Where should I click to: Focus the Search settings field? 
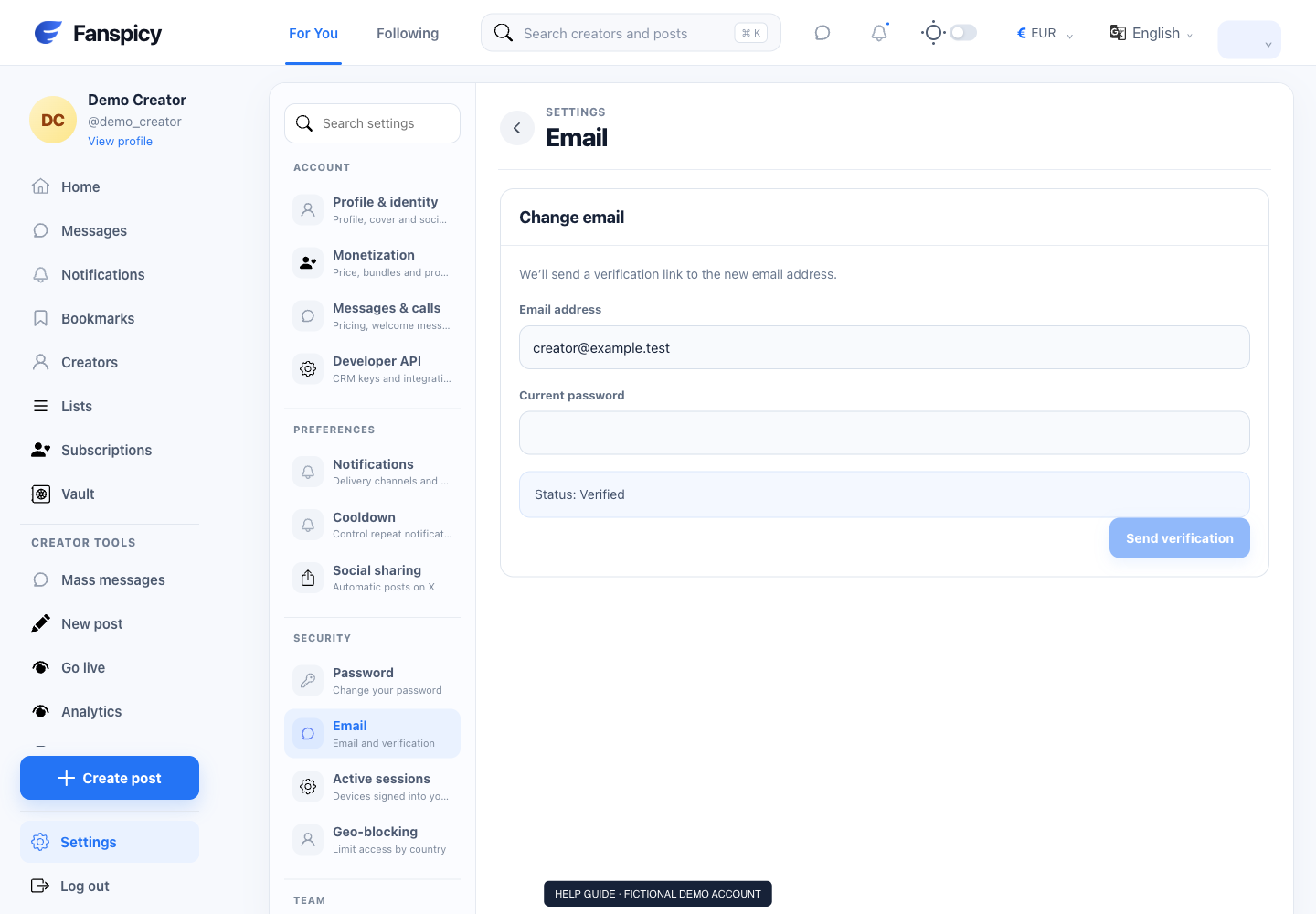tap(372, 123)
